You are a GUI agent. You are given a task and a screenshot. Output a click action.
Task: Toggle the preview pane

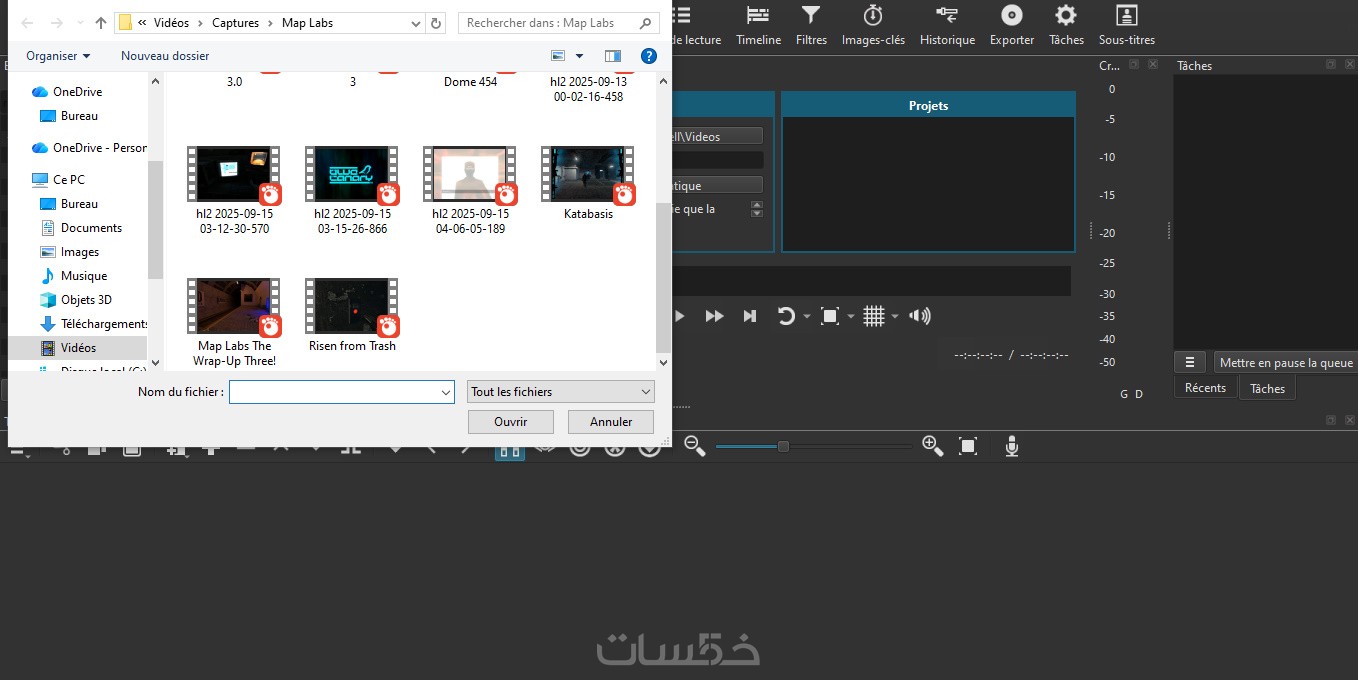tap(613, 56)
